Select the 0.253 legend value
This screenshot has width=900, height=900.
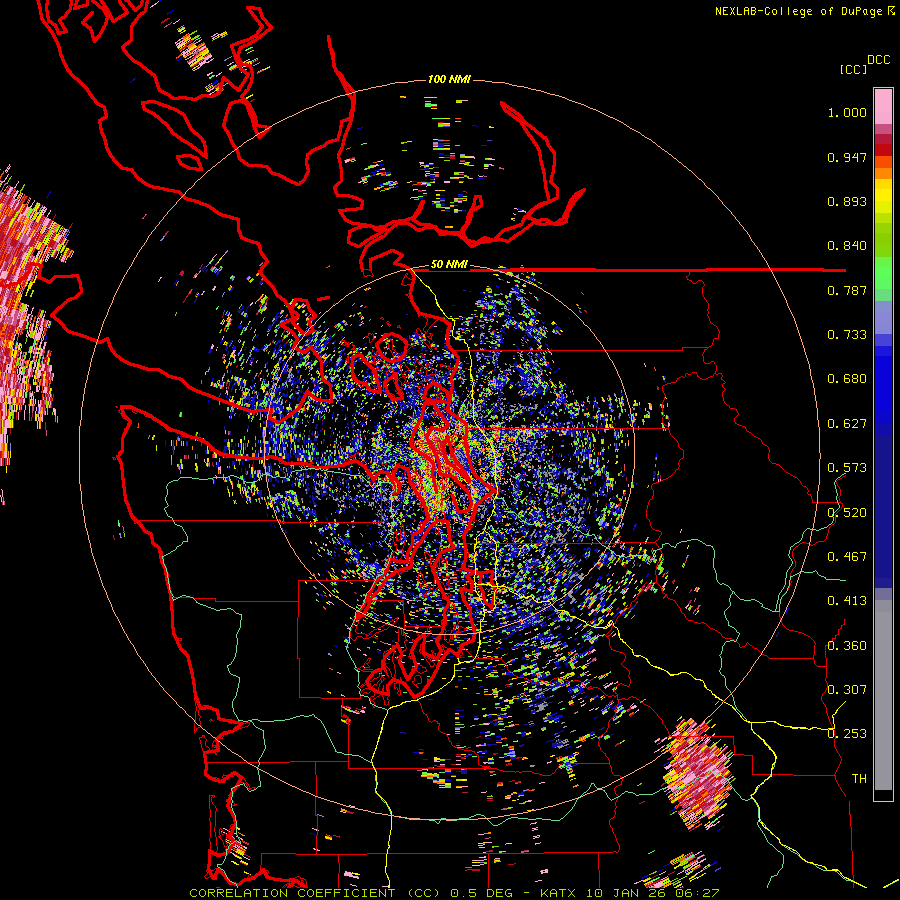[x=847, y=734]
